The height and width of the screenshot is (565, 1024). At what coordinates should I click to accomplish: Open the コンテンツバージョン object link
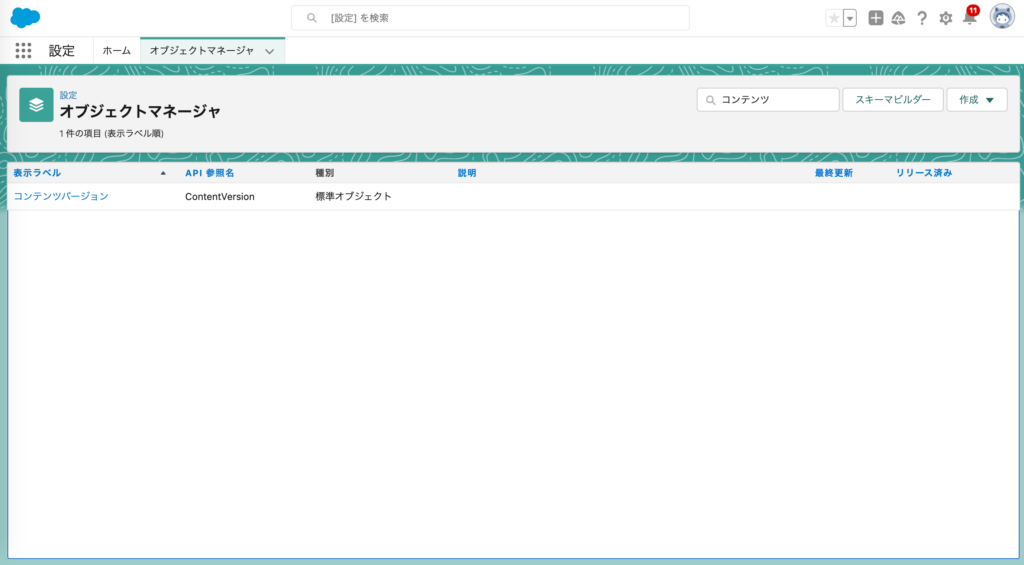coord(61,196)
